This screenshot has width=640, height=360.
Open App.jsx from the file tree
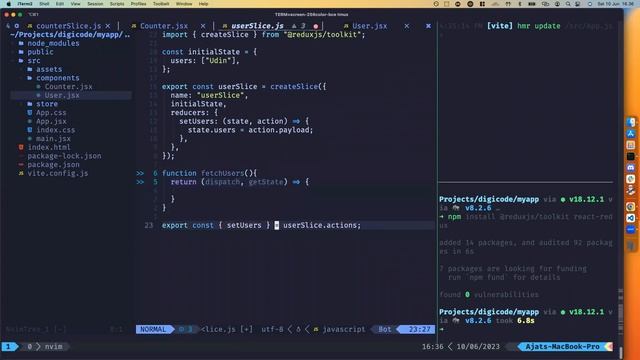click(x=51, y=121)
